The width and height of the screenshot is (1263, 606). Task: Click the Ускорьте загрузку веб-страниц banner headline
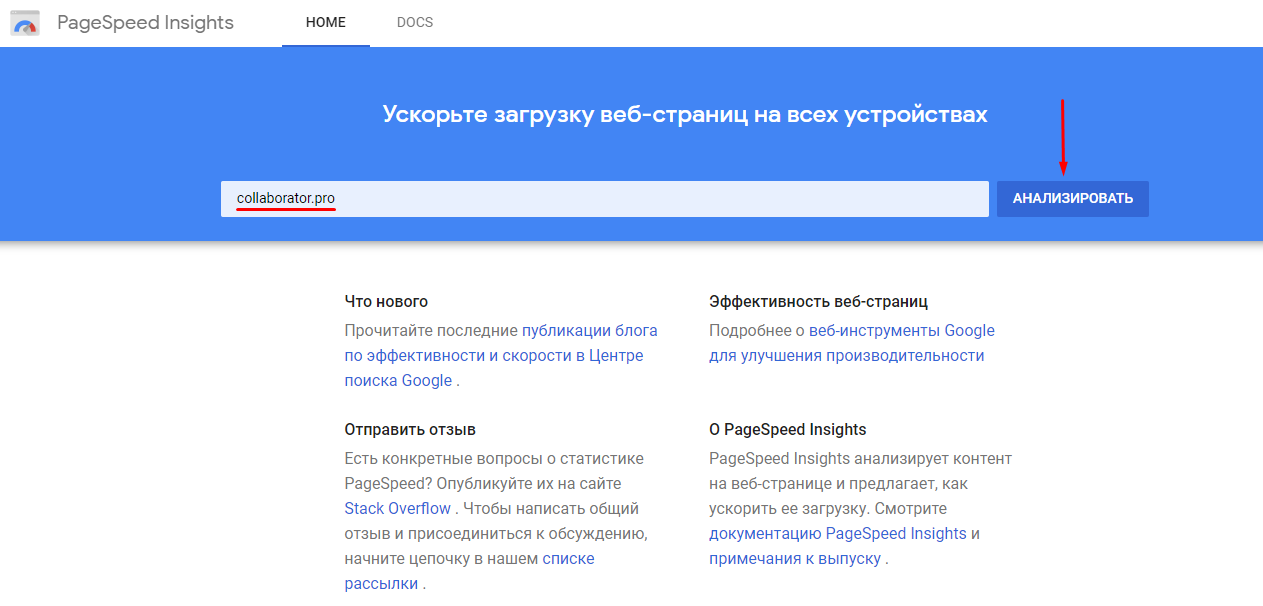tap(685, 114)
